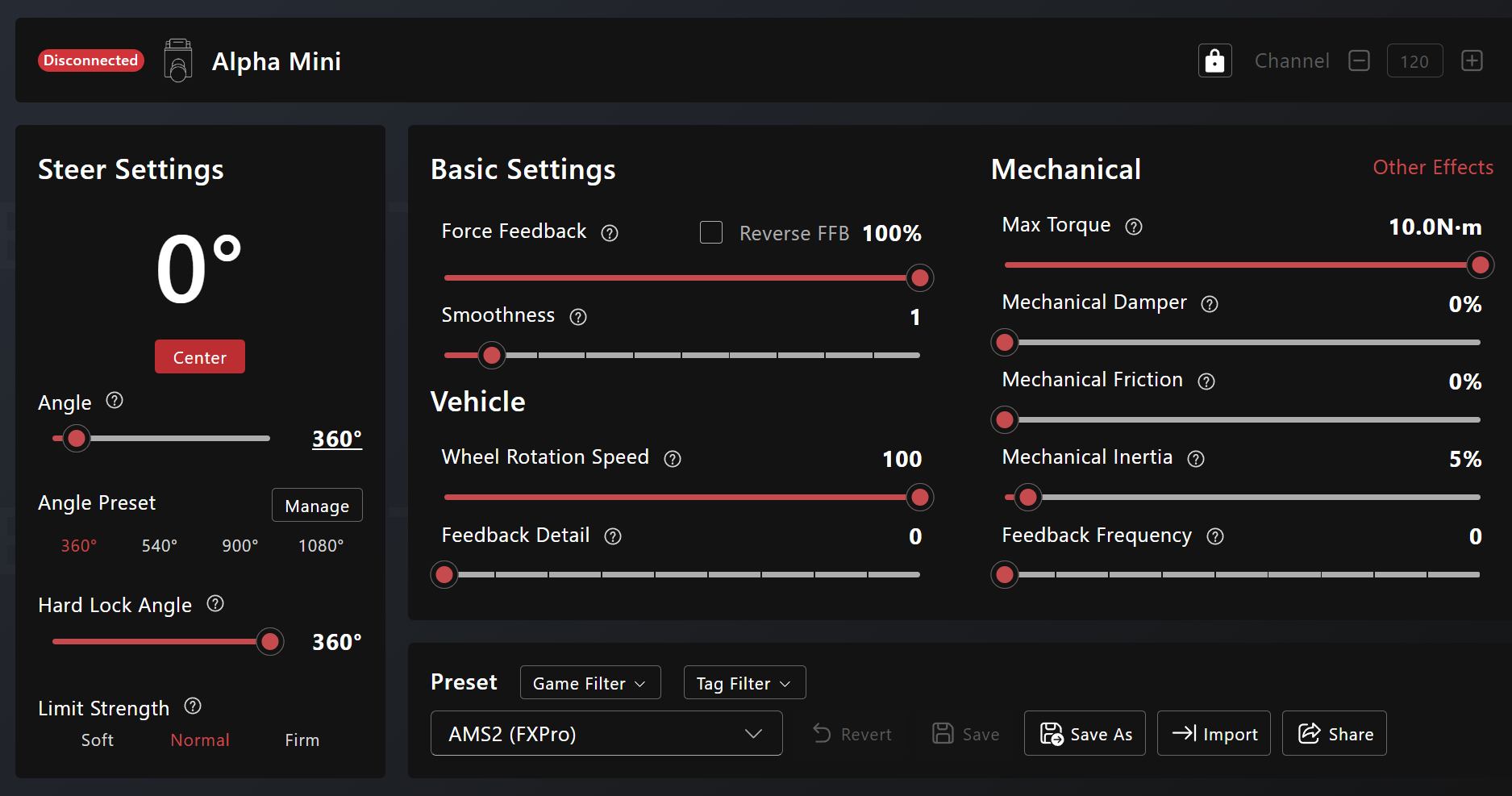Show help for Force Feedback
This screenshot has width=1512, height=796.
(610, 233)
